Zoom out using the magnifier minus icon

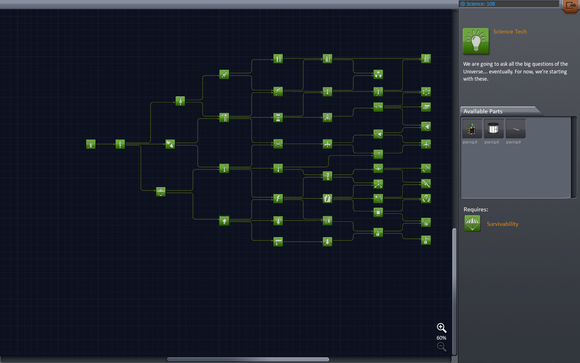pyautogui.click(x=441, y=347)
